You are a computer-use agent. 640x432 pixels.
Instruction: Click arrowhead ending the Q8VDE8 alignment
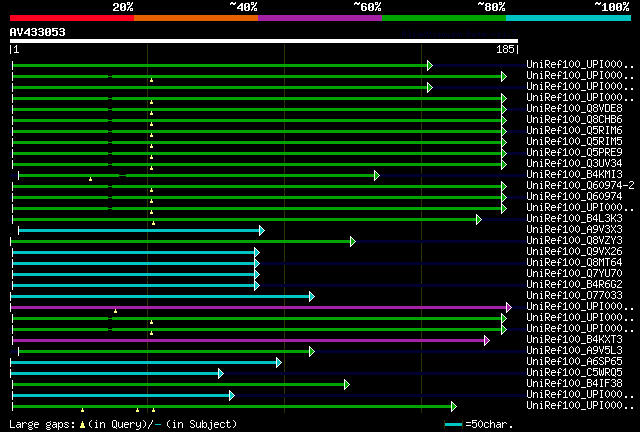pos(504,109)
